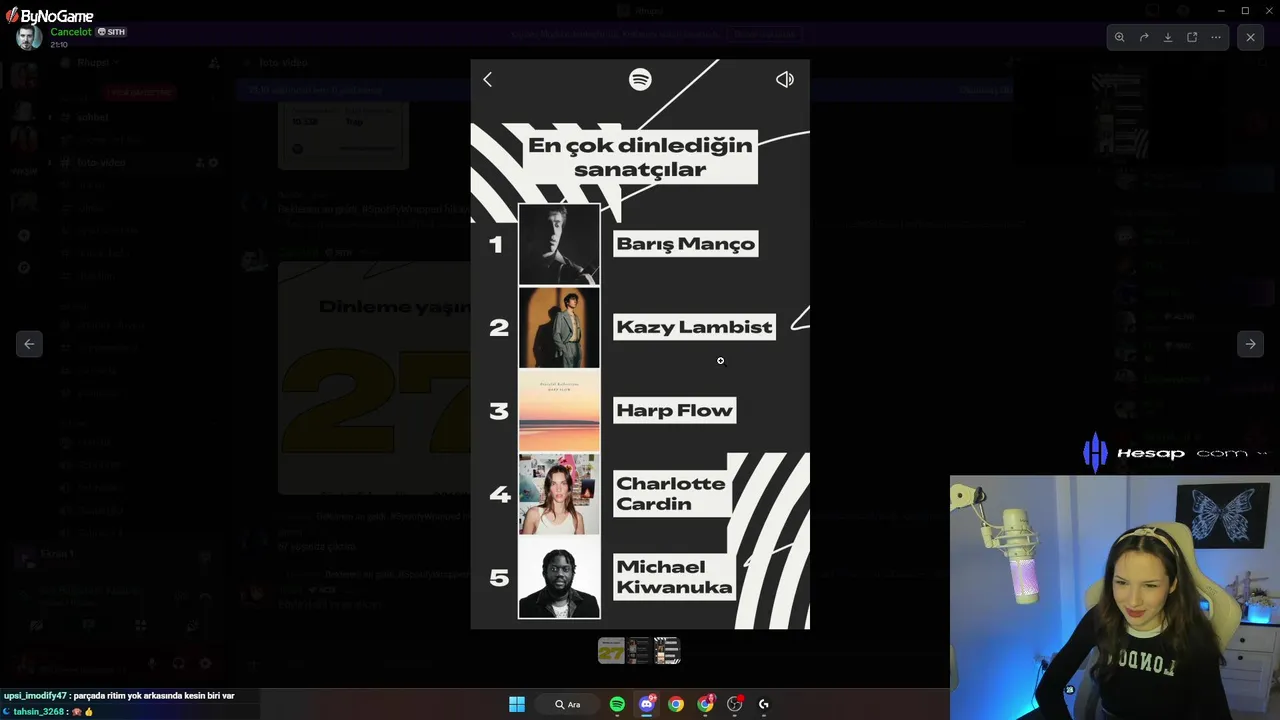Go to the next image with the right arrow

(x=1250, y=344)
